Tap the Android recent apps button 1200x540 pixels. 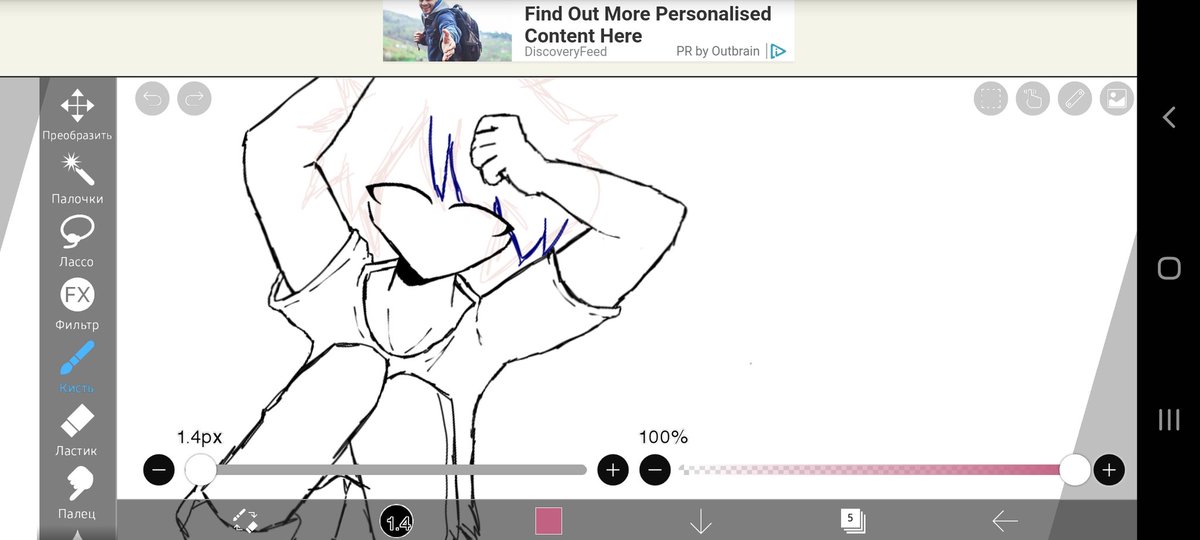[1169, 419]
